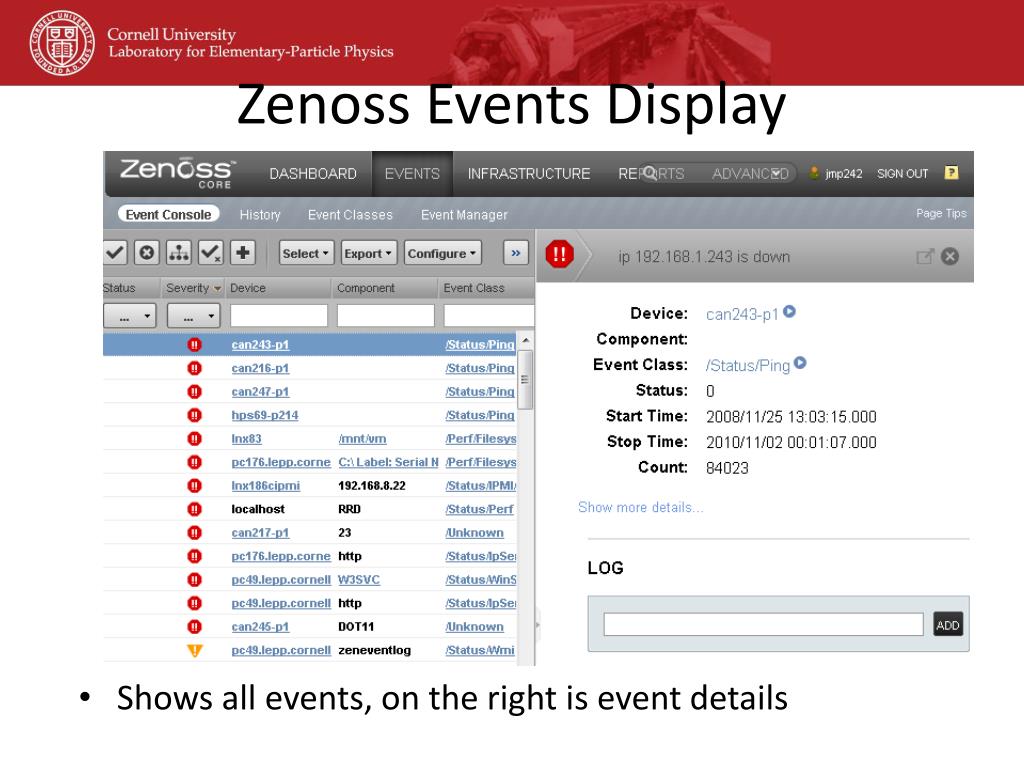
Task: Open the Select dropdown menu
Action: [x=306, y=253]
